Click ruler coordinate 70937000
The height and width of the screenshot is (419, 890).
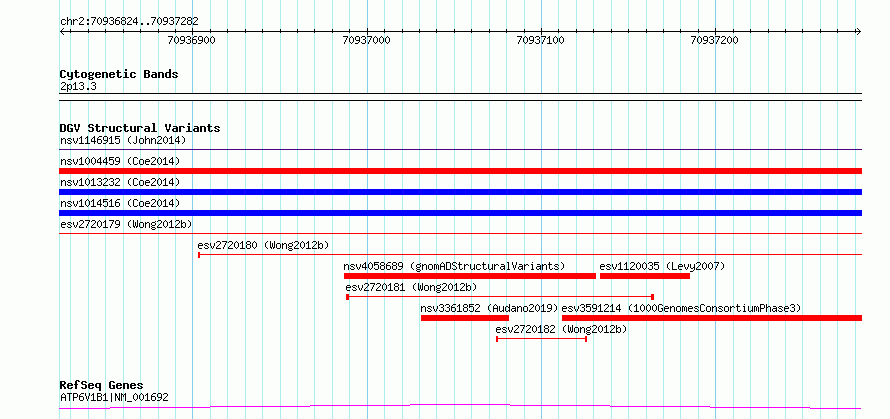point(367,40)
